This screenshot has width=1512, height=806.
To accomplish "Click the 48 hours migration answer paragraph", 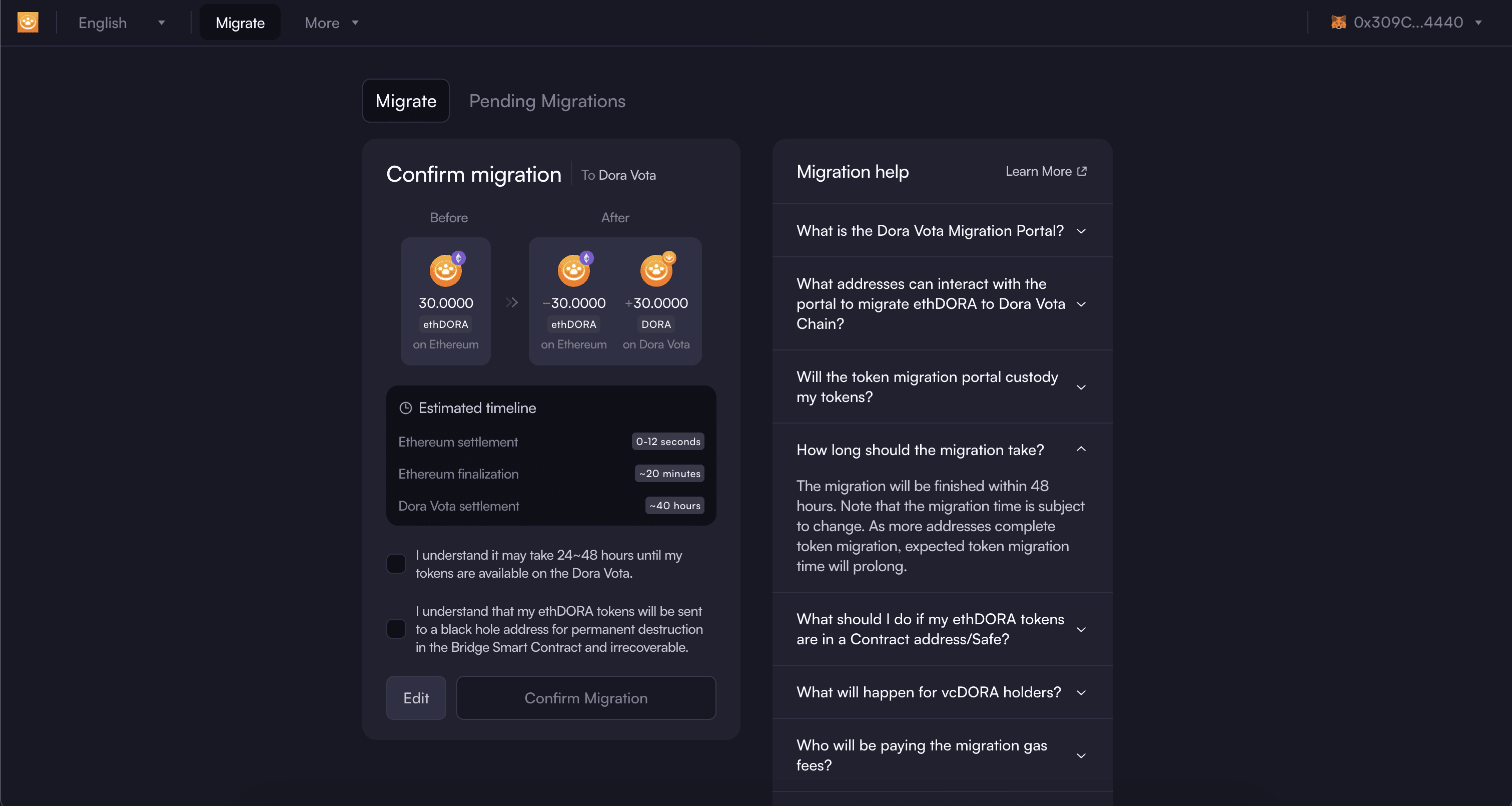I will 940,526.
